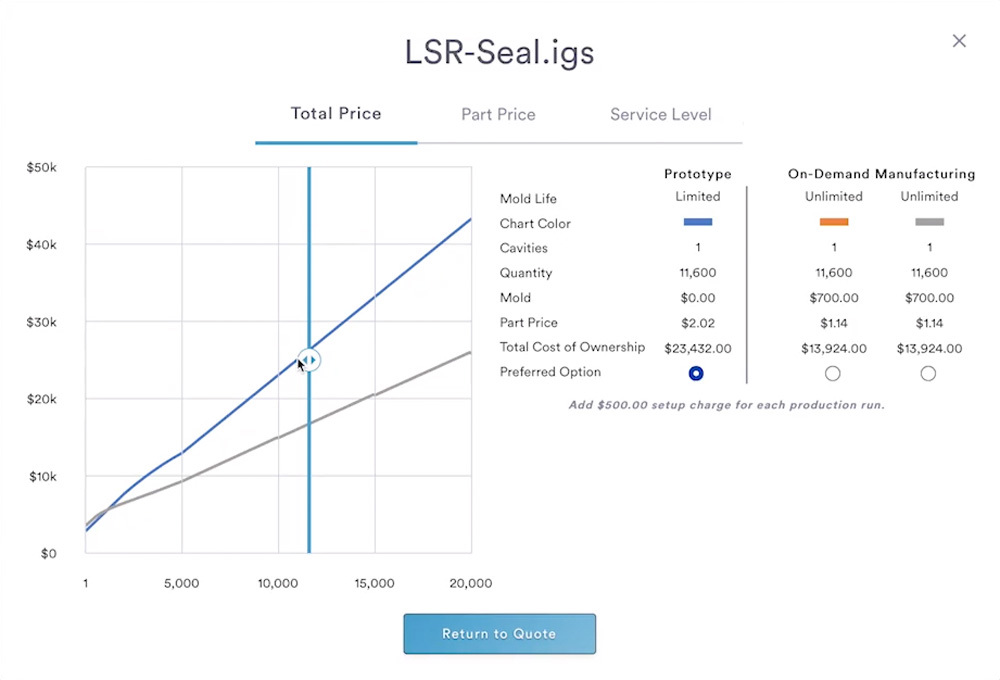
Task: Click the $50k label on the y-axis
Action: (42, 168)
